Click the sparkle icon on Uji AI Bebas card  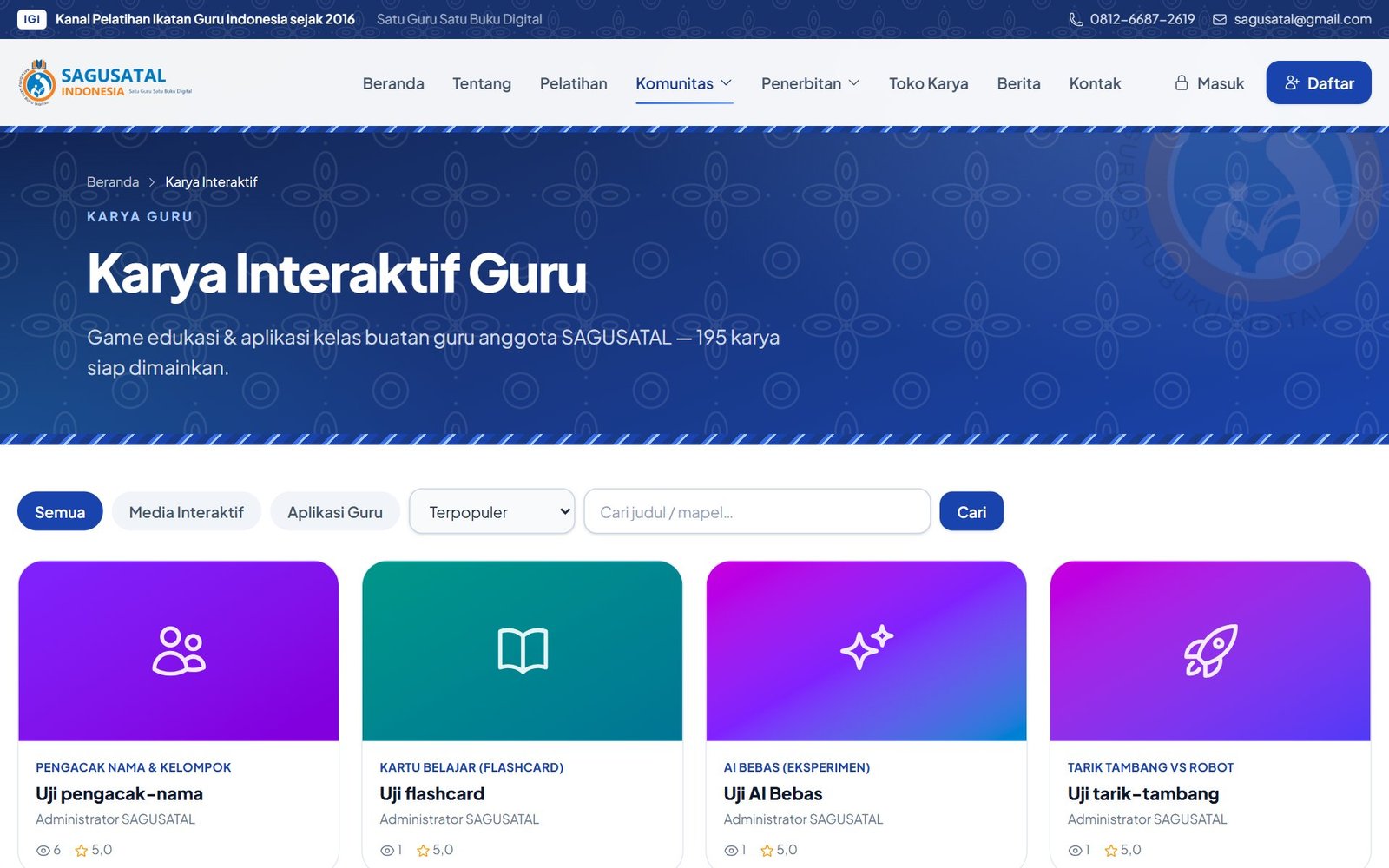(866, 648)
